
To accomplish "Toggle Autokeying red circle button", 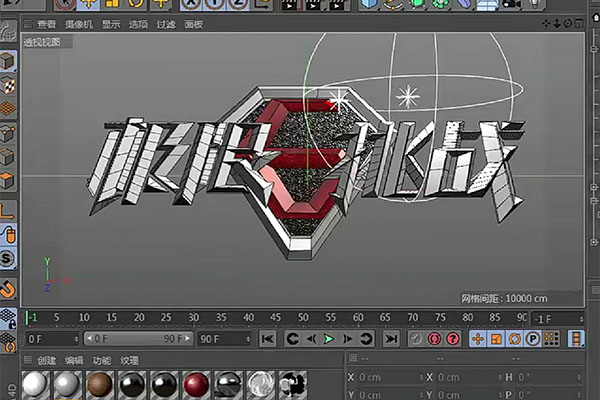I will click(x=434, y=339).
